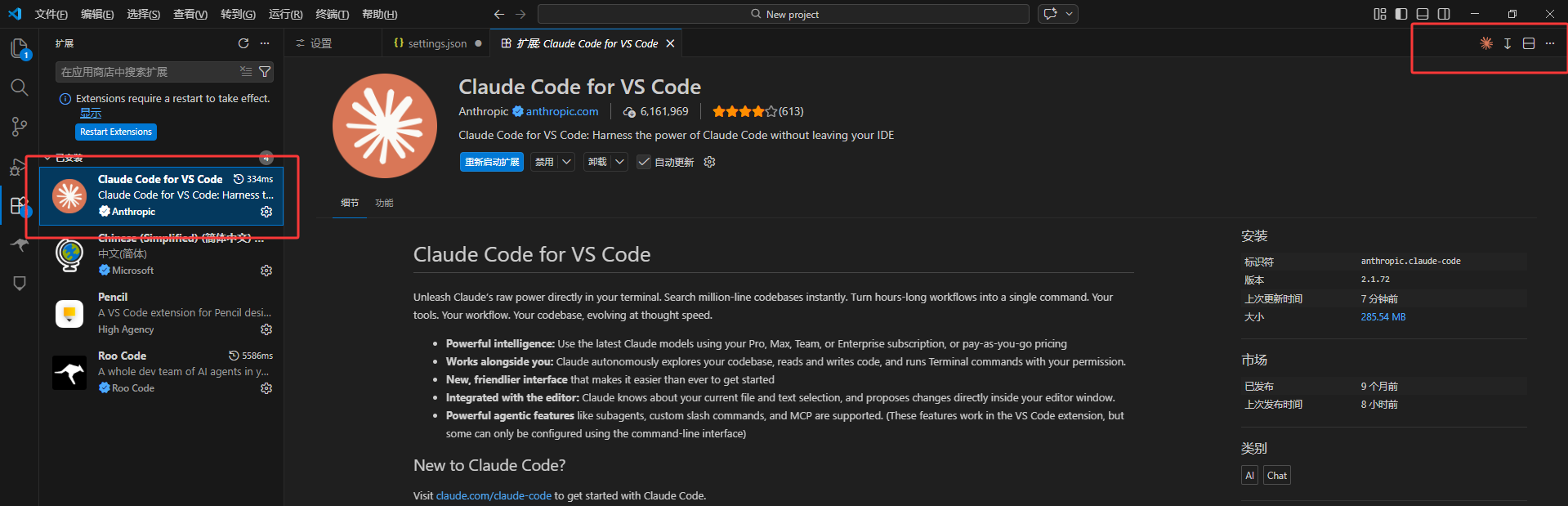Open the extension filter funnel

click(x=265, y=72)
